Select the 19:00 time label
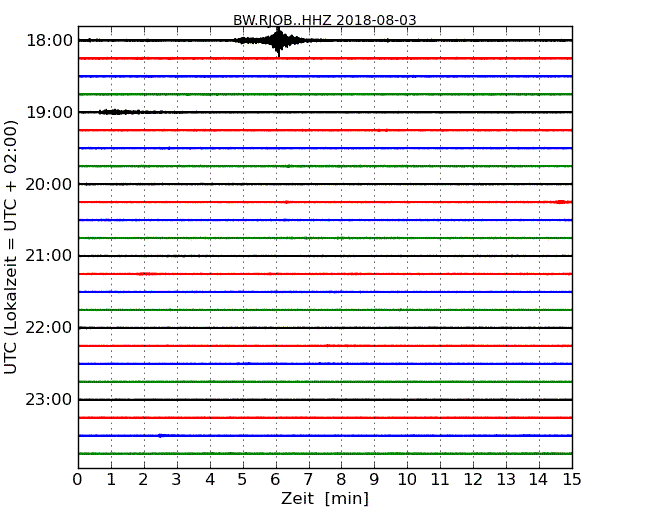This screenshot has width=650, height=520. [x=49, y=112]
